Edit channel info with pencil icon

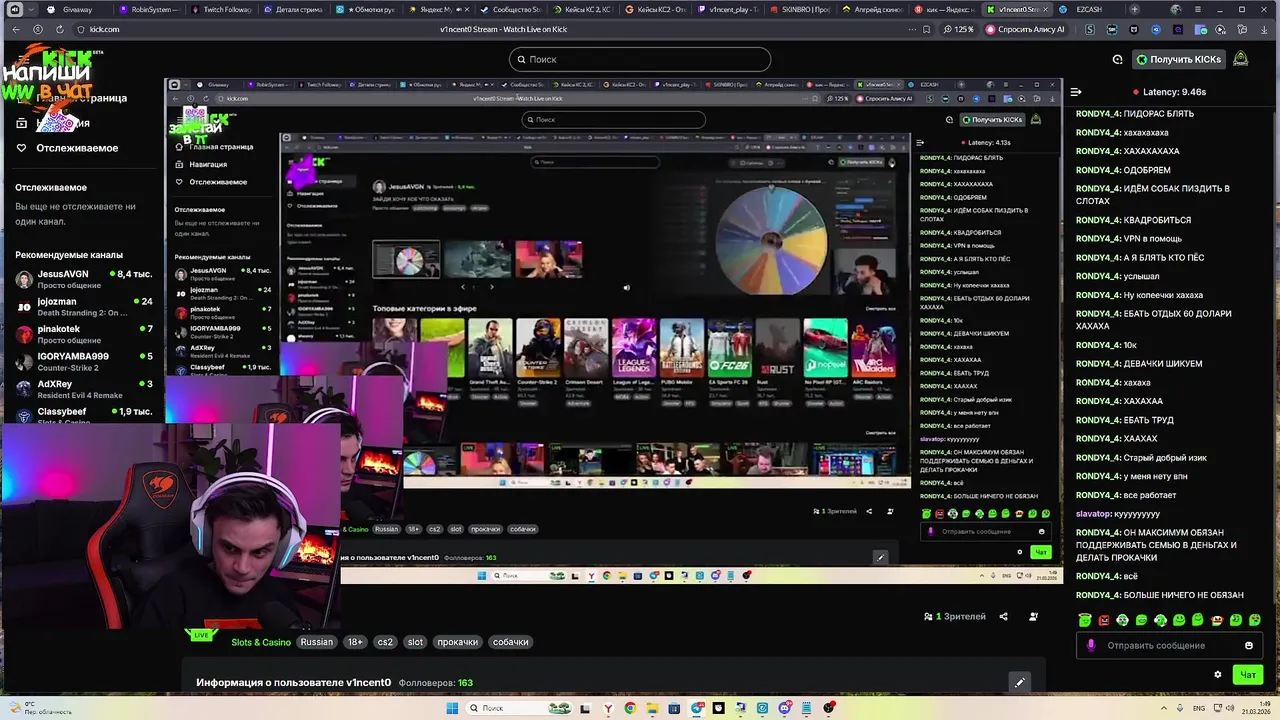pos(1019,682)
